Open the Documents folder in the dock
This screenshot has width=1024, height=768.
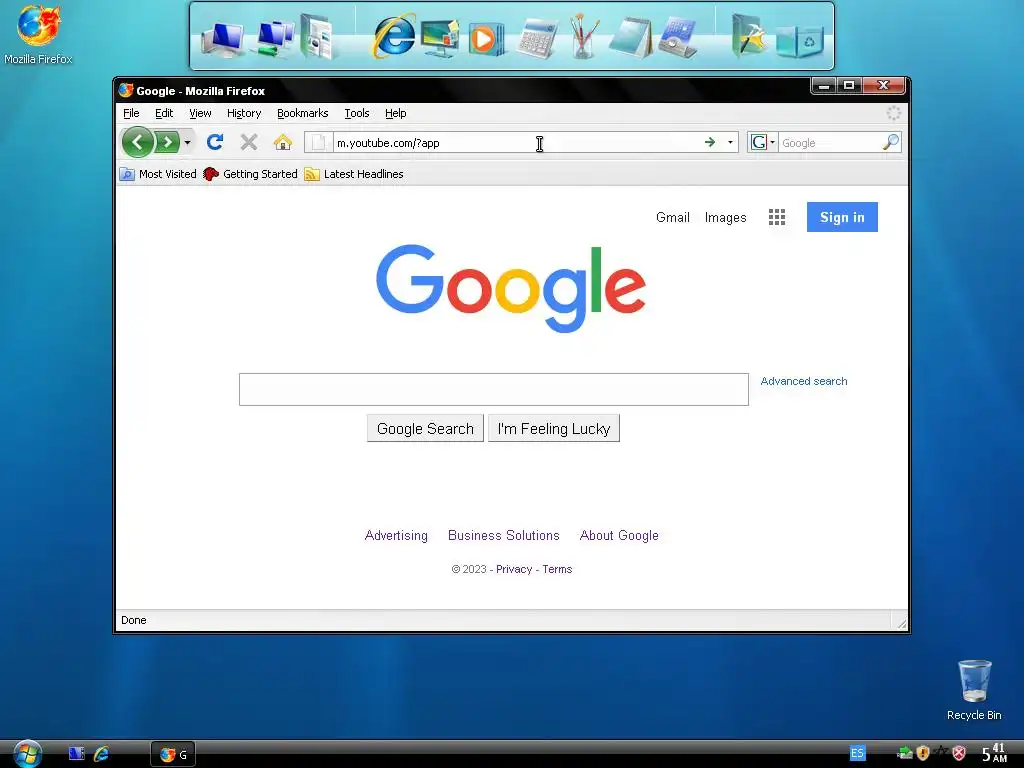click(317, 38)
